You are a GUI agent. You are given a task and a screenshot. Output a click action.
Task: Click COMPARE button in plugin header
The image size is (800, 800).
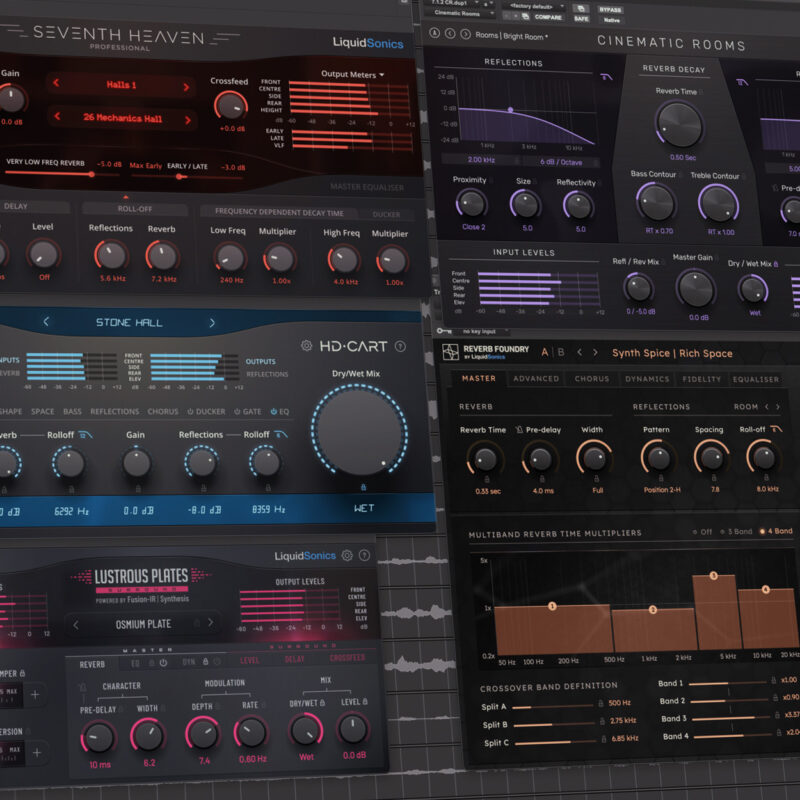click(x=548, y=17)
